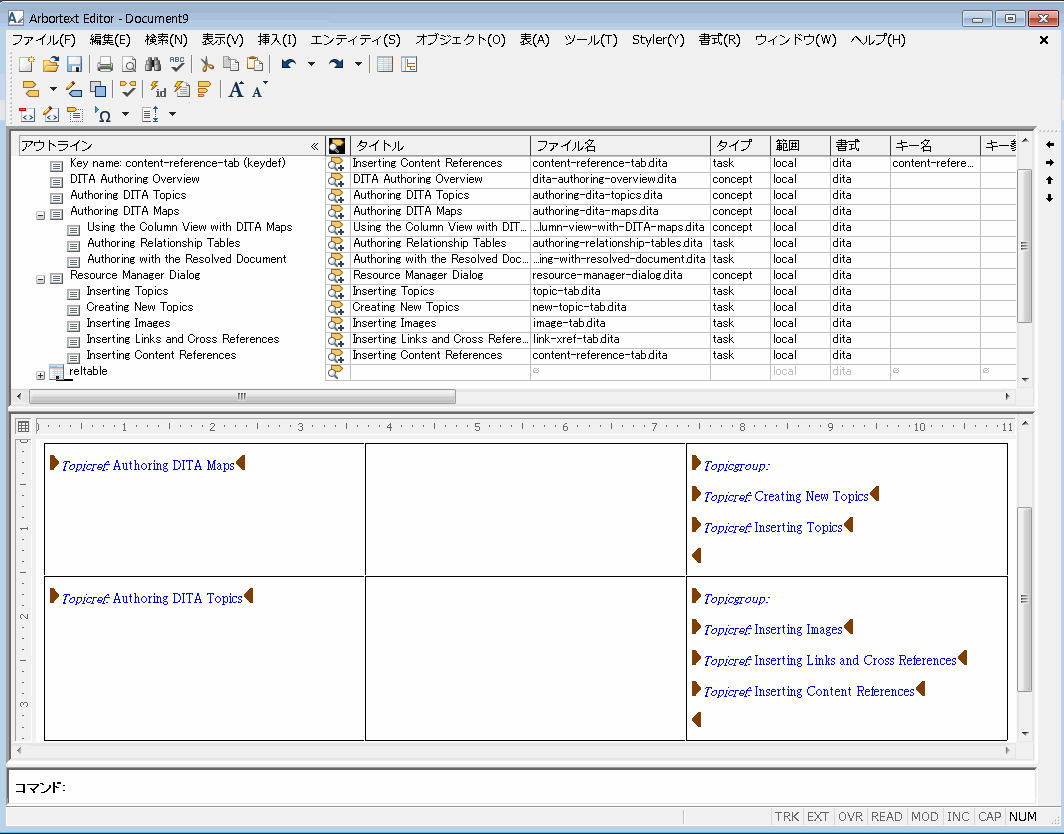Run the check completeness tag icon
Viewport: 1064px width, 834px height.
click(128, 89)
